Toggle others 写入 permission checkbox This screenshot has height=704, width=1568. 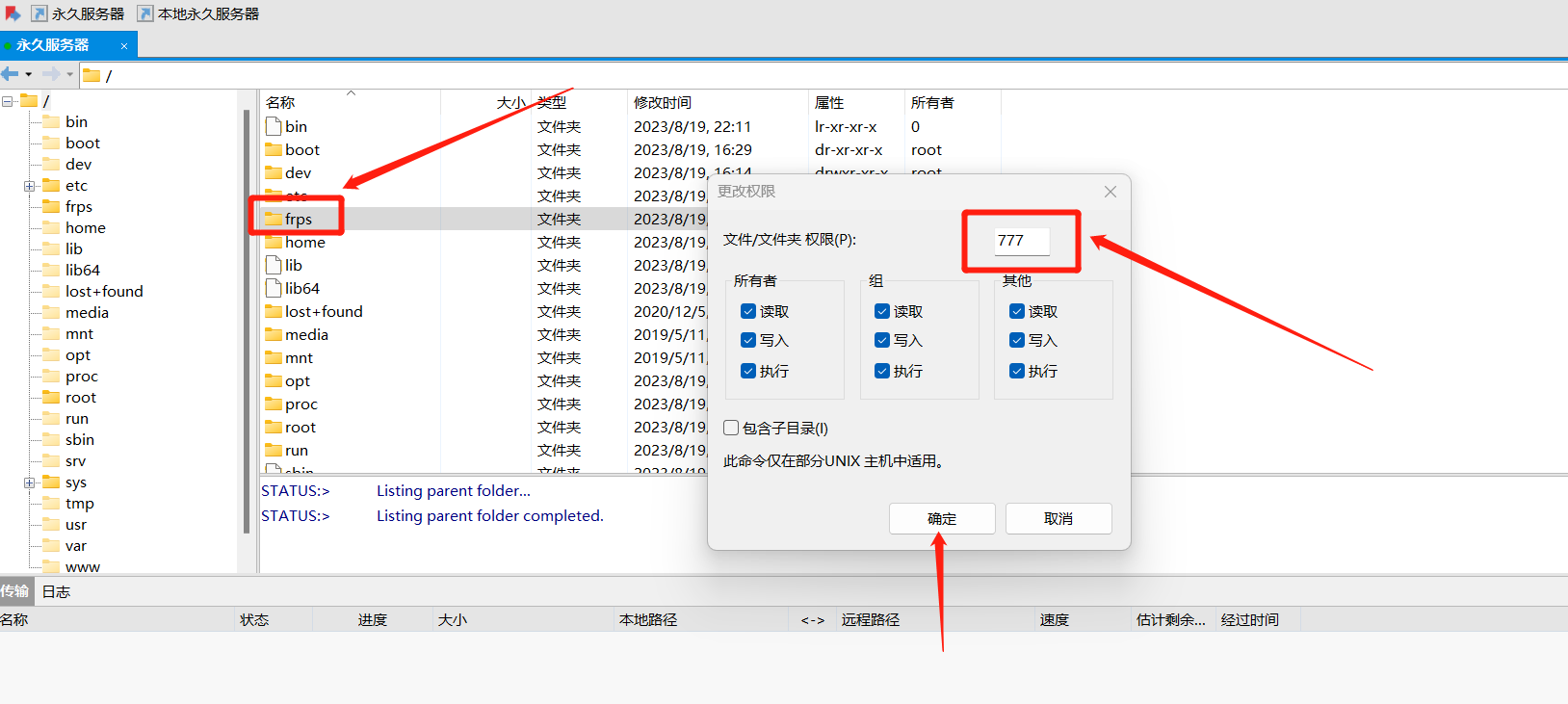click(1017, 340)
